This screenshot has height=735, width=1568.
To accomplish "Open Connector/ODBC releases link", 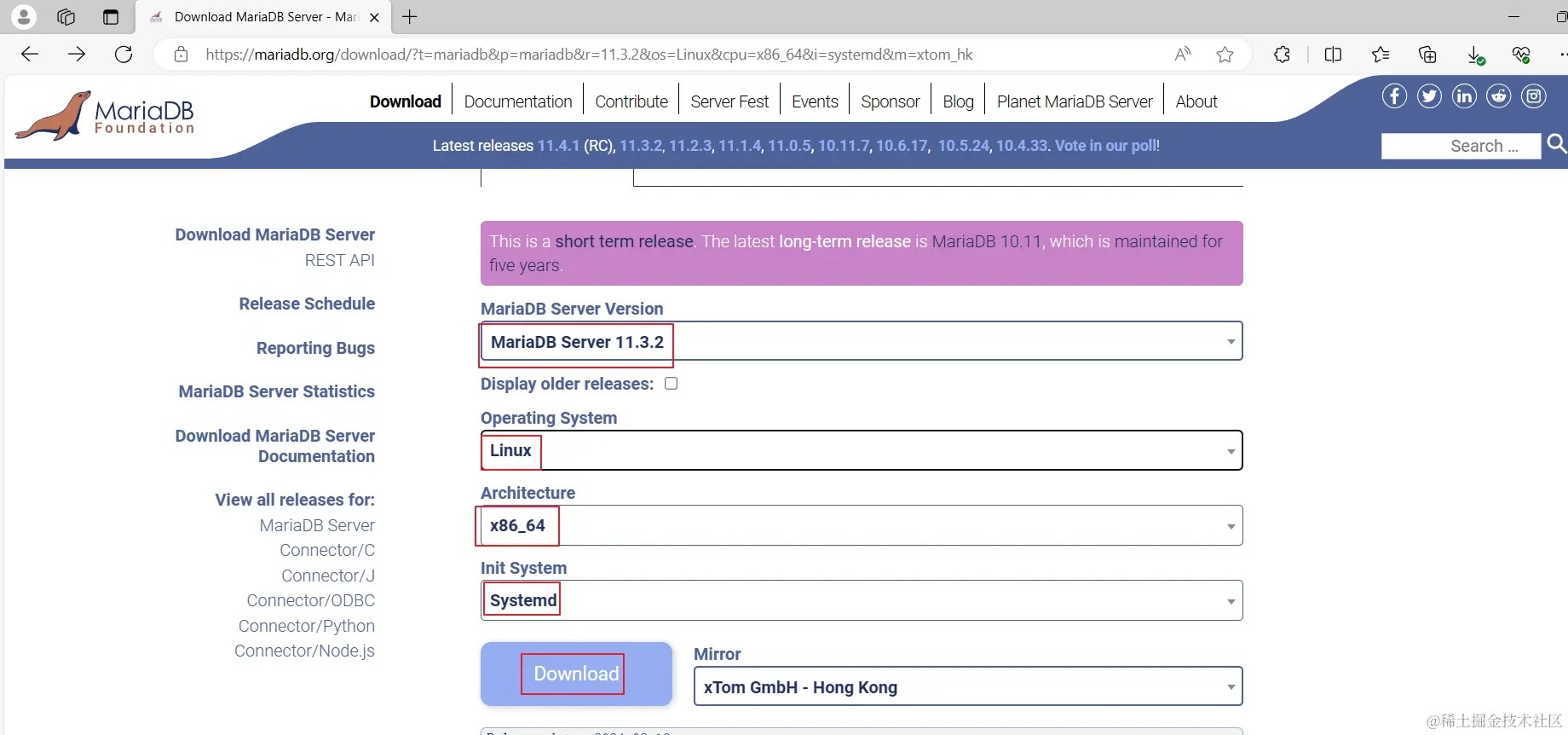I will coord(310,600).
